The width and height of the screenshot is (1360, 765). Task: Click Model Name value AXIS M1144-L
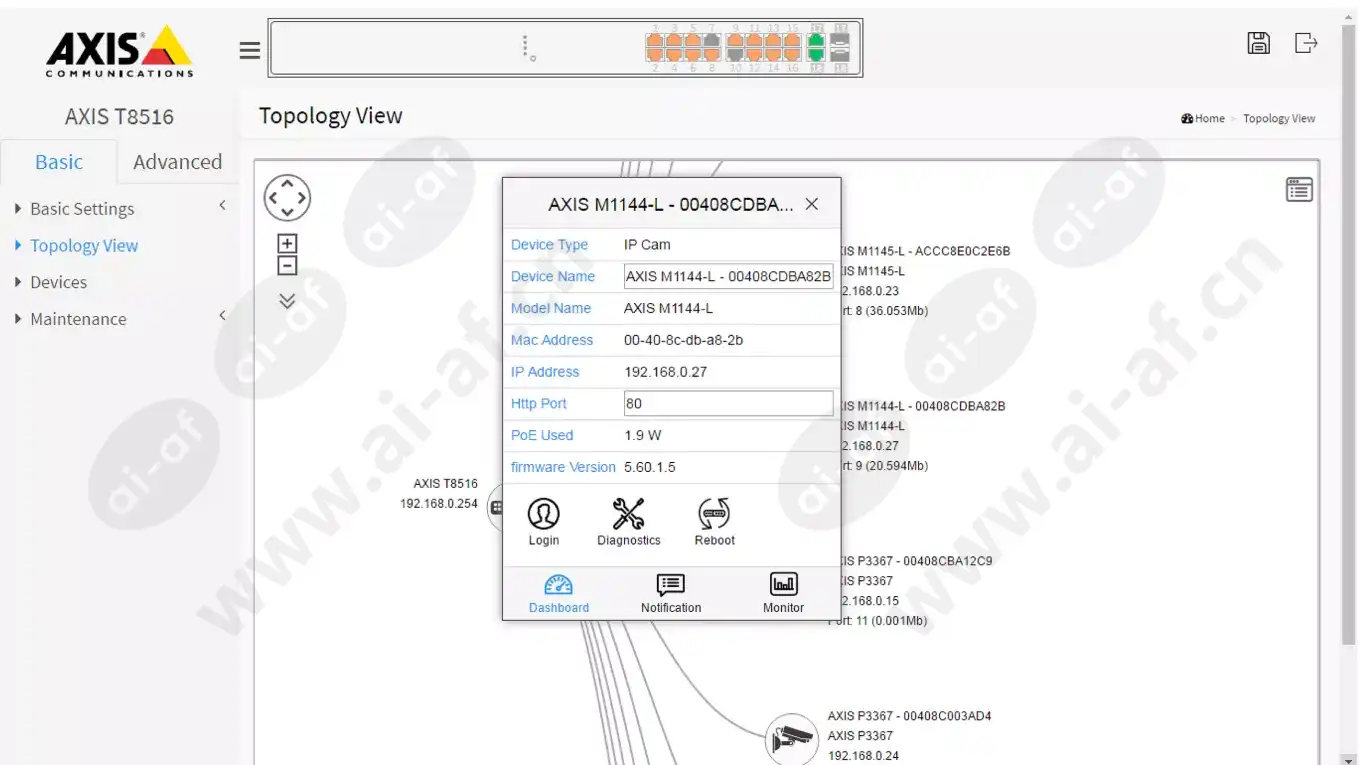668,308
